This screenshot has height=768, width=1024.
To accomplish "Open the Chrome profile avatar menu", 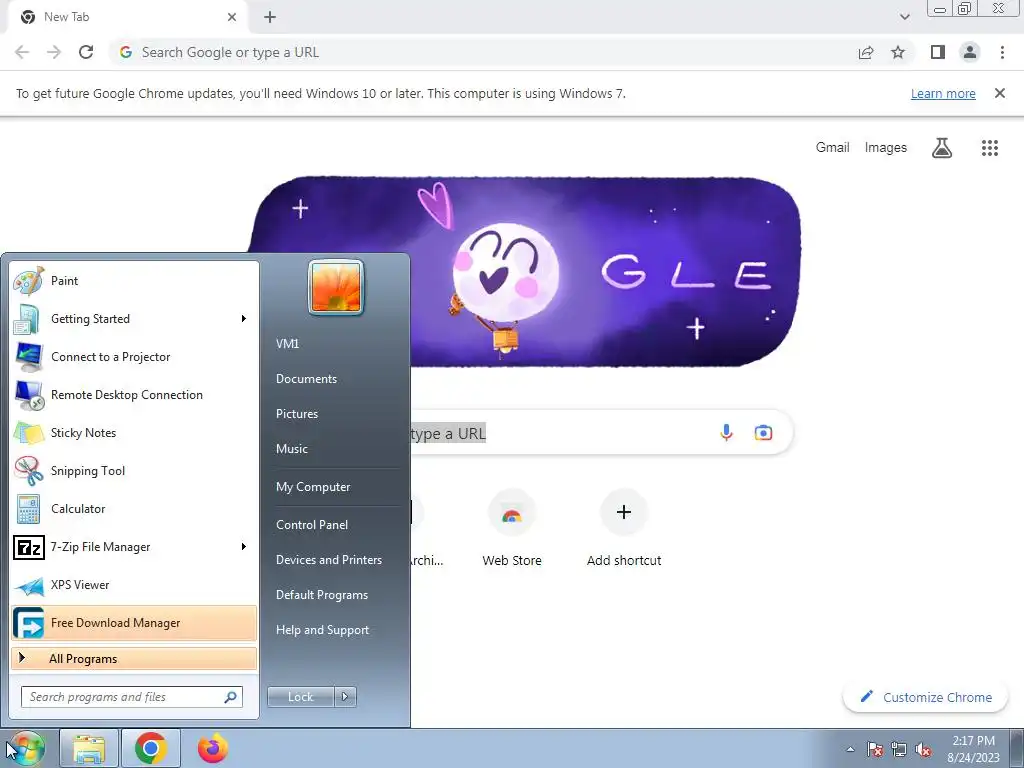I will [970, 52].
